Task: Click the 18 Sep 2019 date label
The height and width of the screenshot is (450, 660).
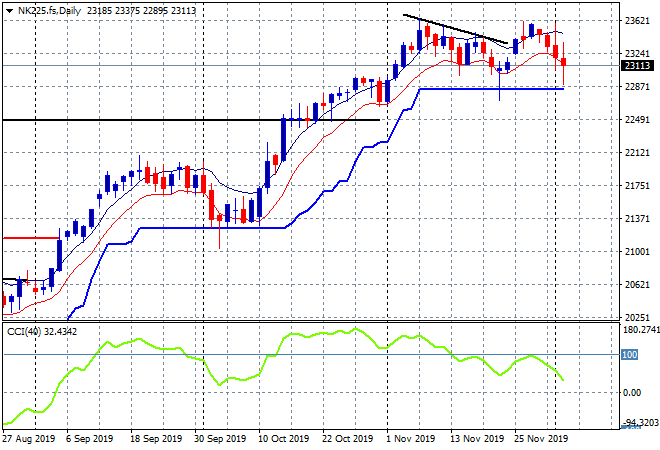Action: [156, 439]
